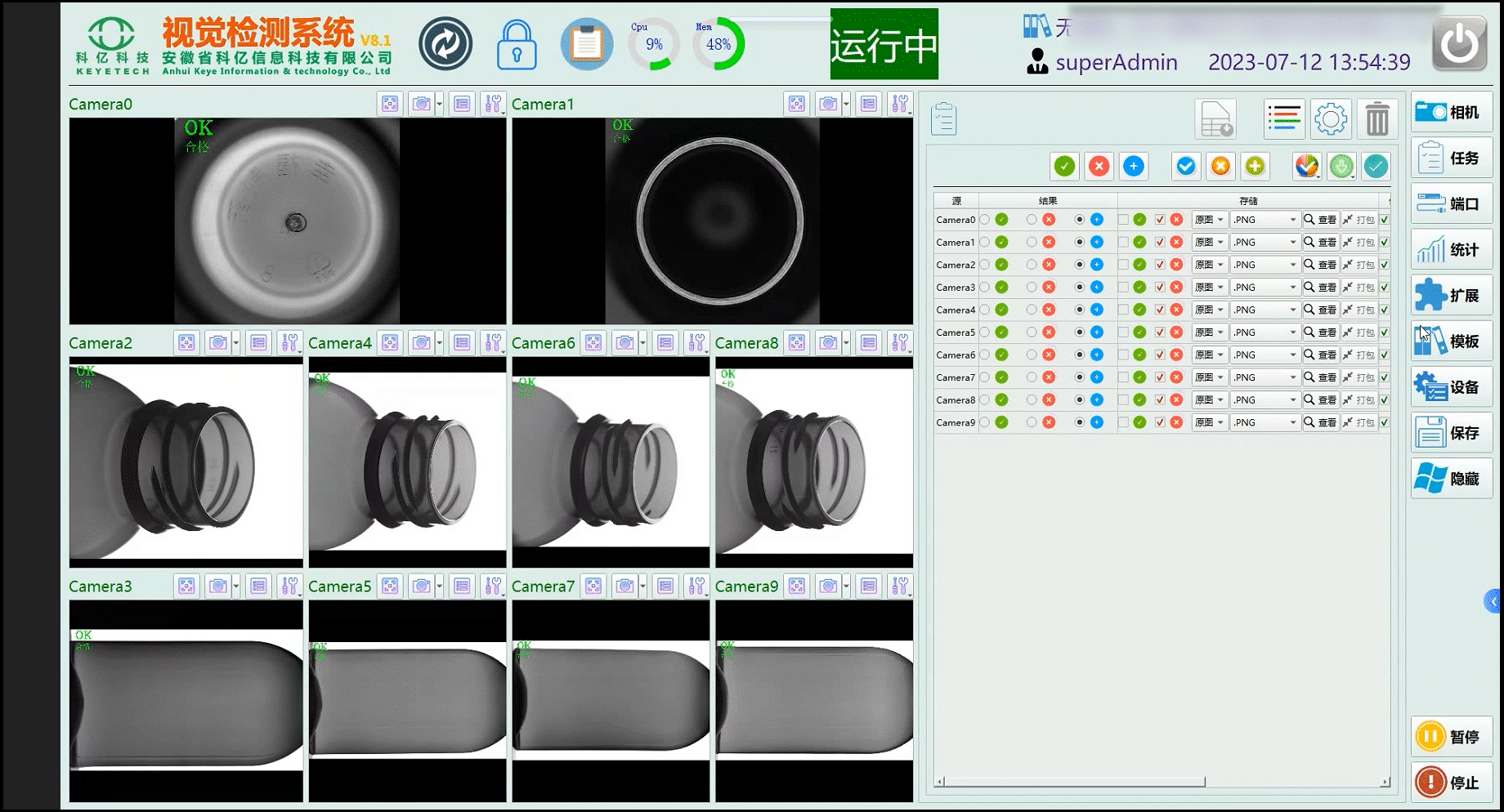Click 查看 view button for Camera4
Image resolution: width=1504 pixels, height=812 pixels.
click(x=1320, y=310)
